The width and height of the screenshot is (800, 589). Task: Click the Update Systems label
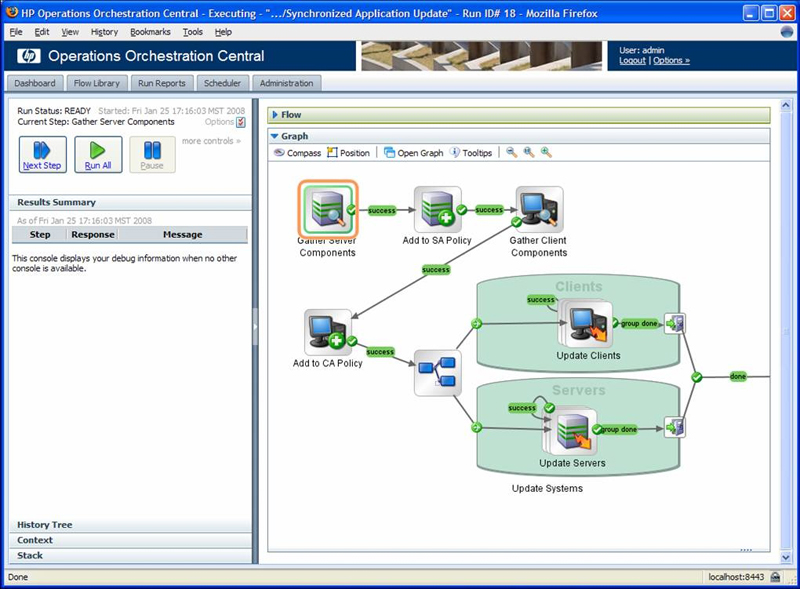[x=547, y=488]
